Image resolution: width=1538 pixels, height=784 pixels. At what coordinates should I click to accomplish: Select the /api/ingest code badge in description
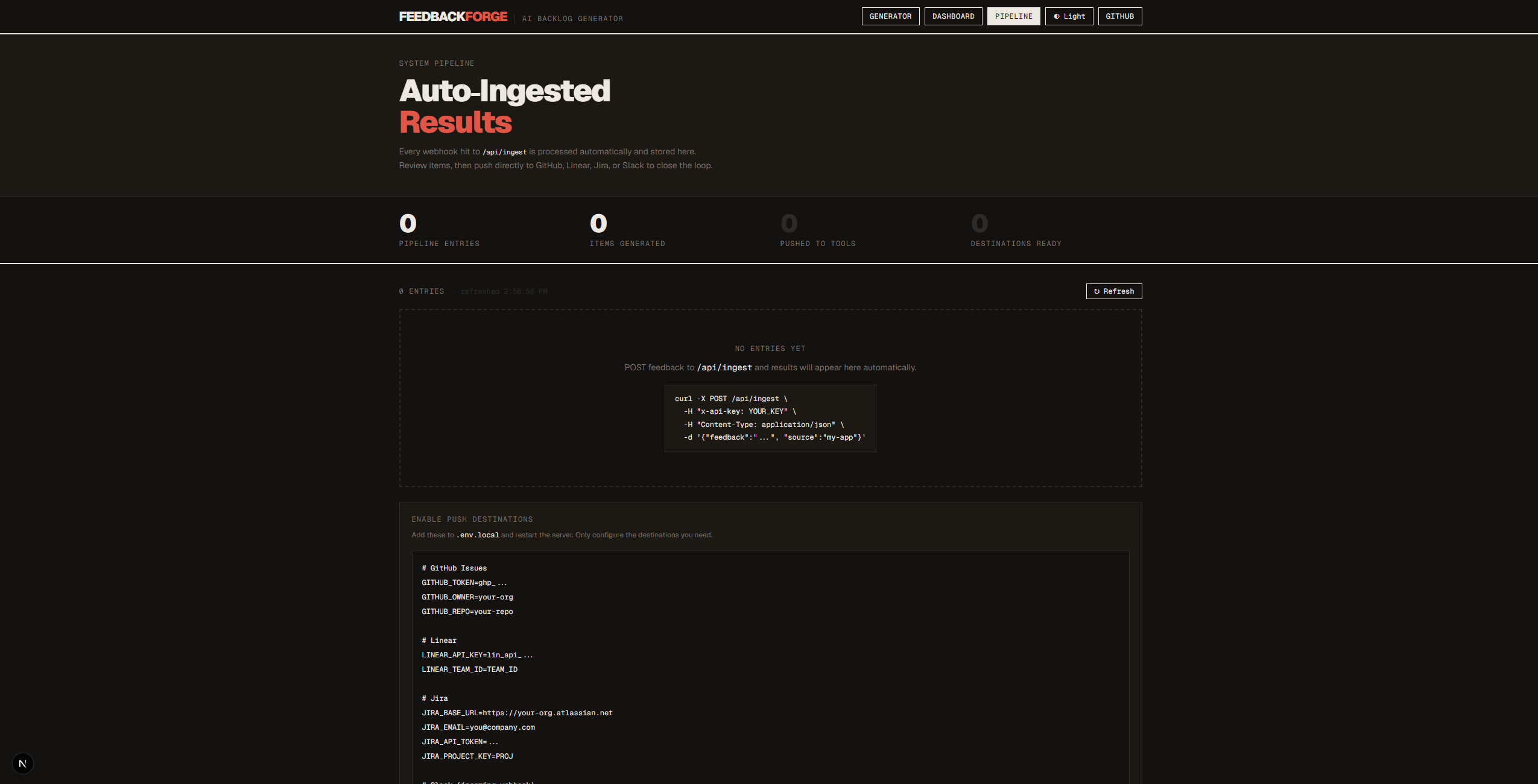pos(504,151)
